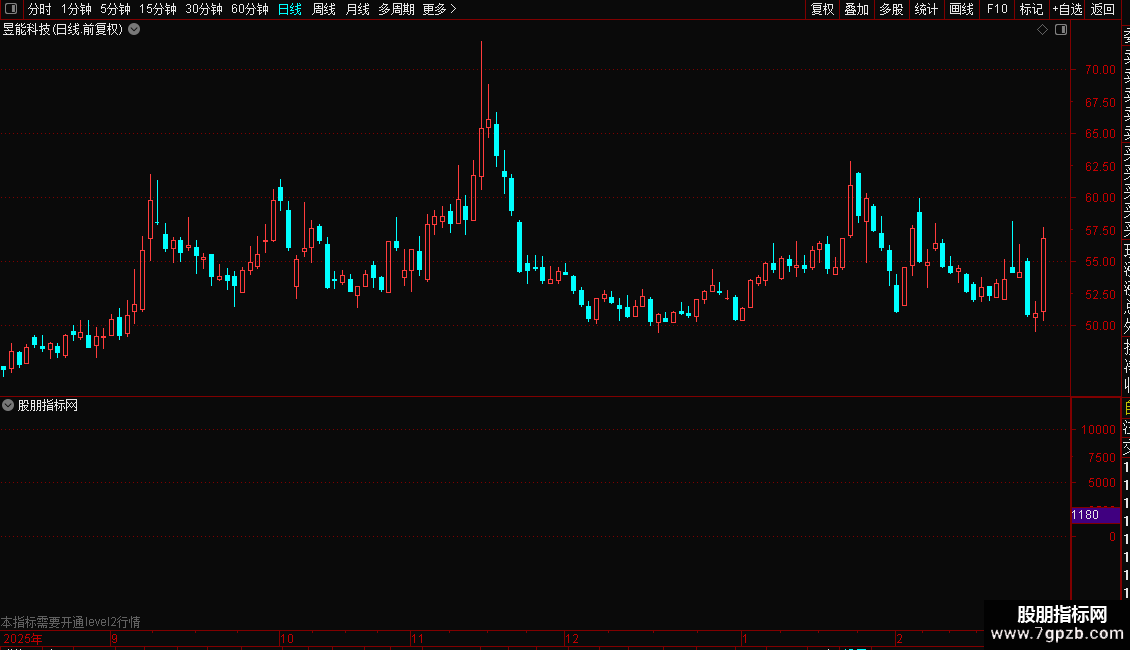Screen dimensions: 1130x650
Task: Click the 股朋指标网 indicator name
Action: click(x=48, y=406)
